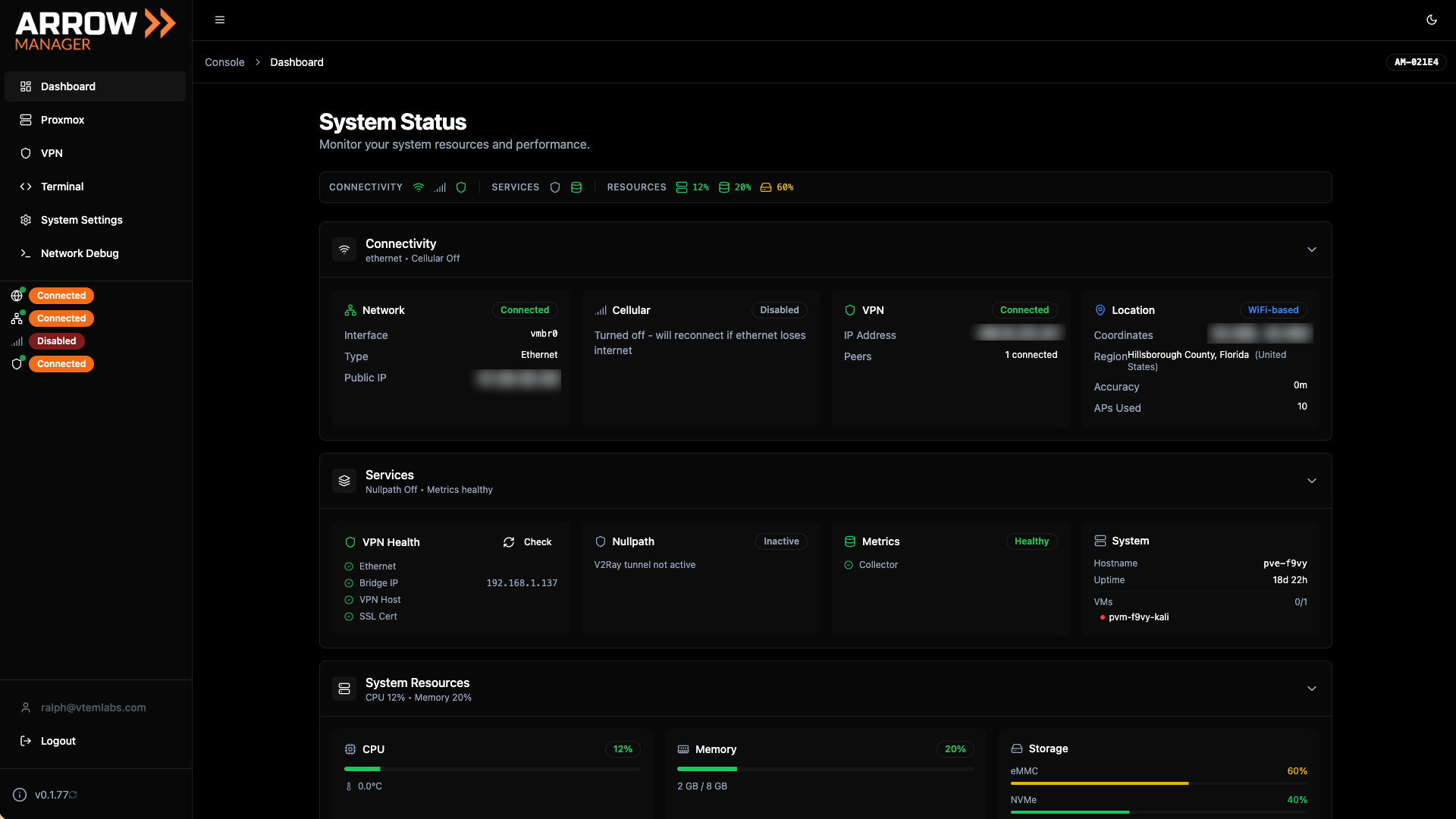This screenshot has height=819, width=1456.
Task: Navigate to Console in the breadcrumb
Action: point(224,62)
